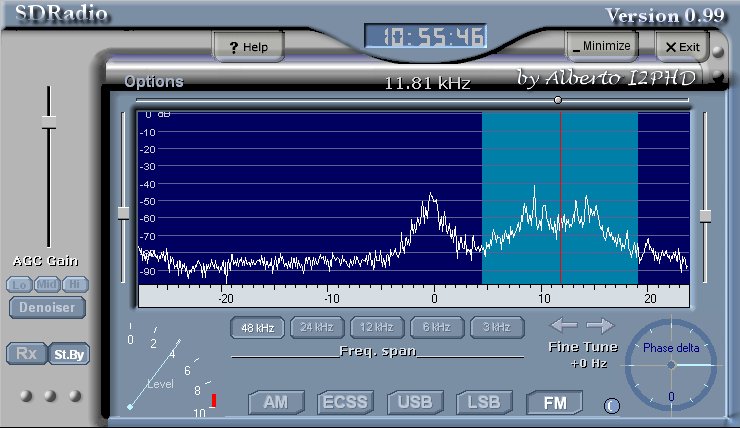Open the Options menu
The height and width of the screenshot is (428, 740).
[153, 82]
